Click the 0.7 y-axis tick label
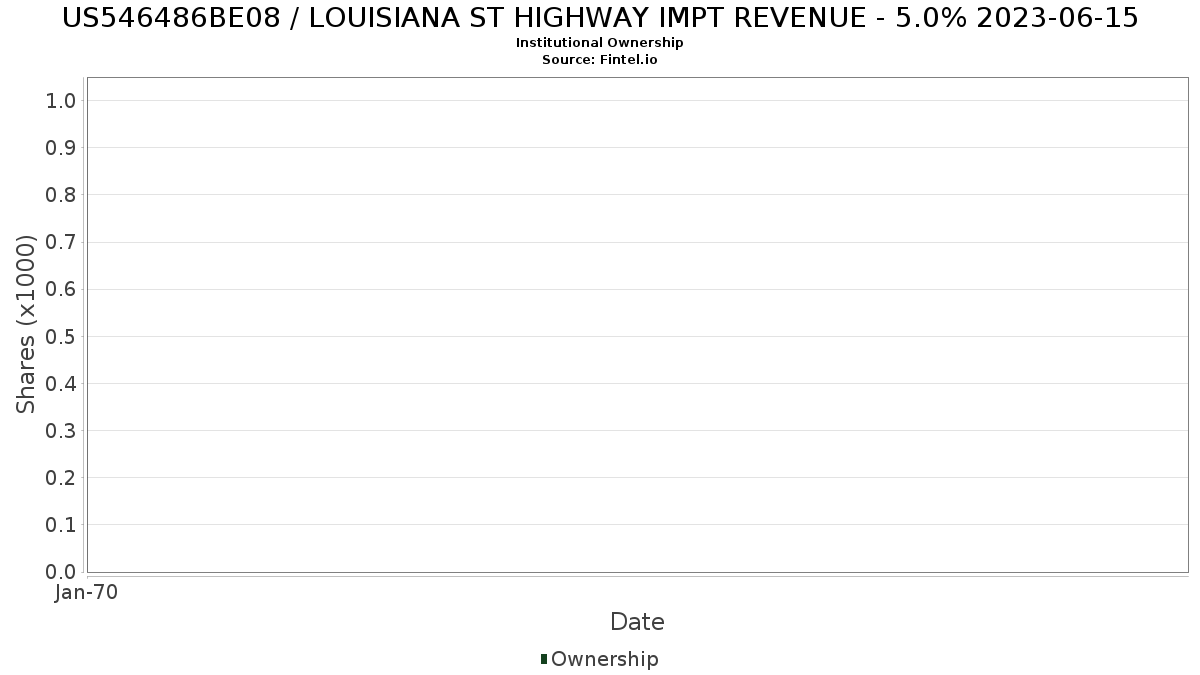Image resolution: width=1200 pixels, height=675 pixels. click(x=61, y=242)
